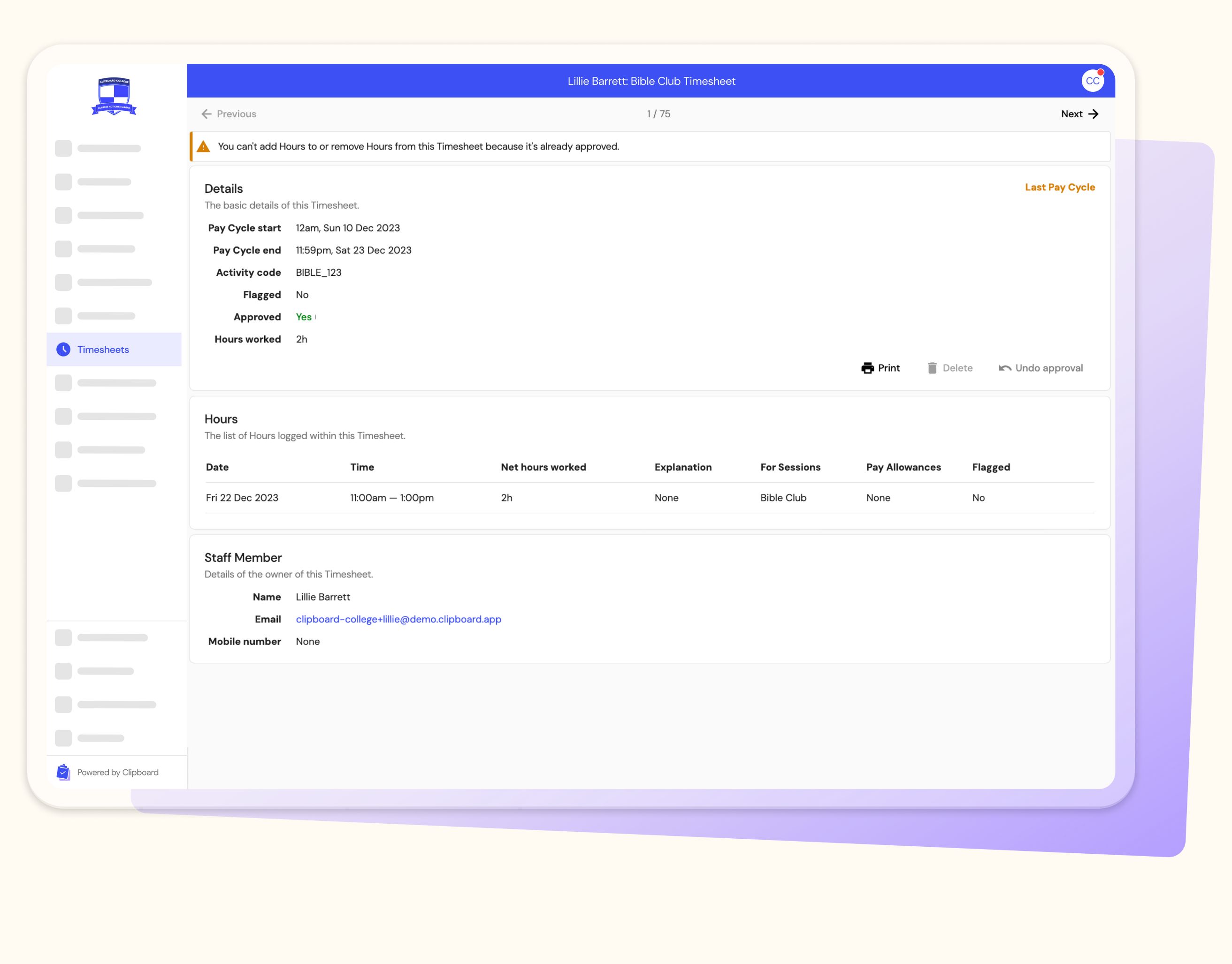Click the clock icon beside Timesheets
The image size is (1232, 964).
(x=63, y=349)
